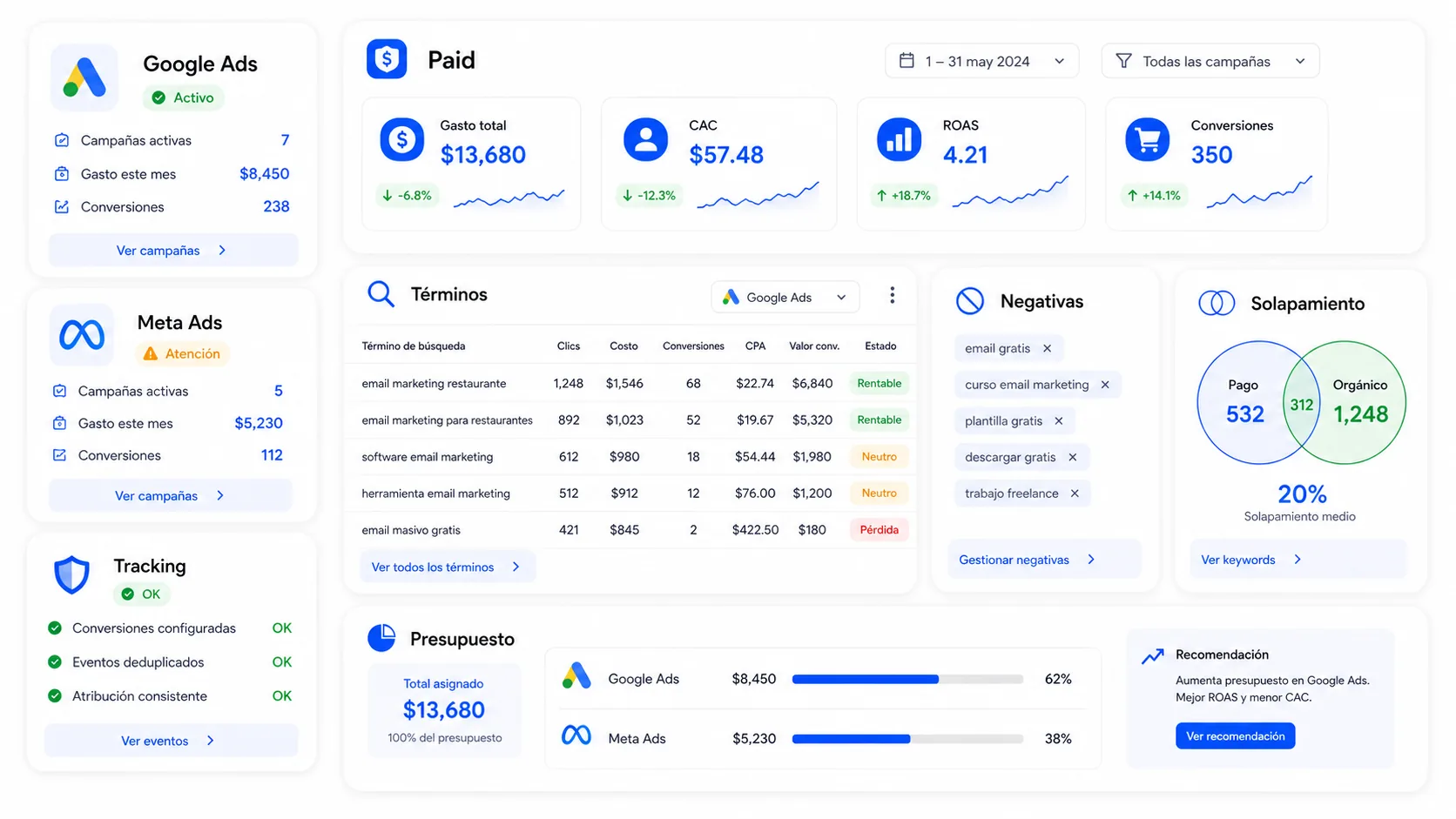Click the Solapamiento overlapping circles icon
Image resolution: width=1456 pixels, height=819 pixels.
coord(1217,303)
